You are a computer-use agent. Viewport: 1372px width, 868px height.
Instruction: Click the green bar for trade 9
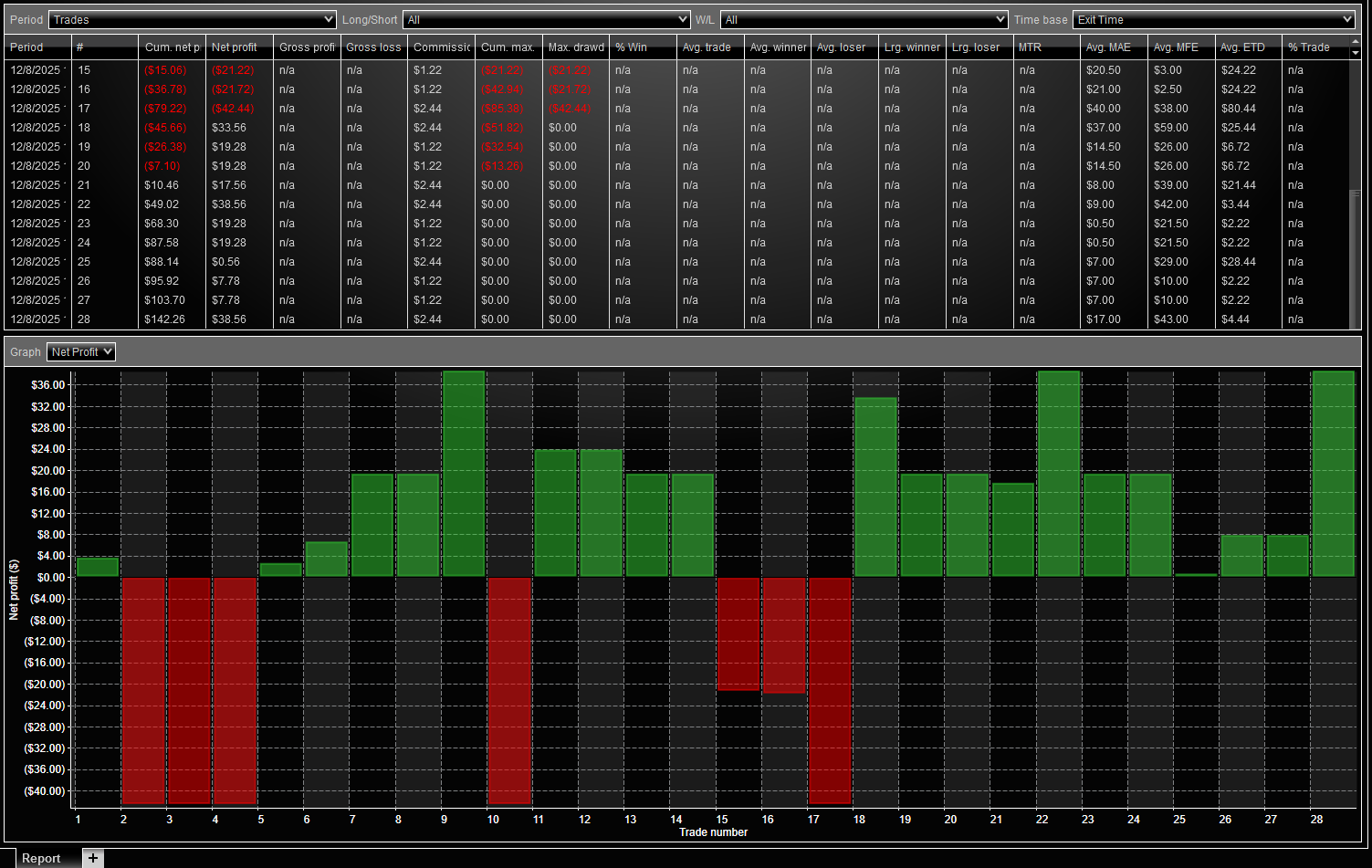click(x=464, y=473)
